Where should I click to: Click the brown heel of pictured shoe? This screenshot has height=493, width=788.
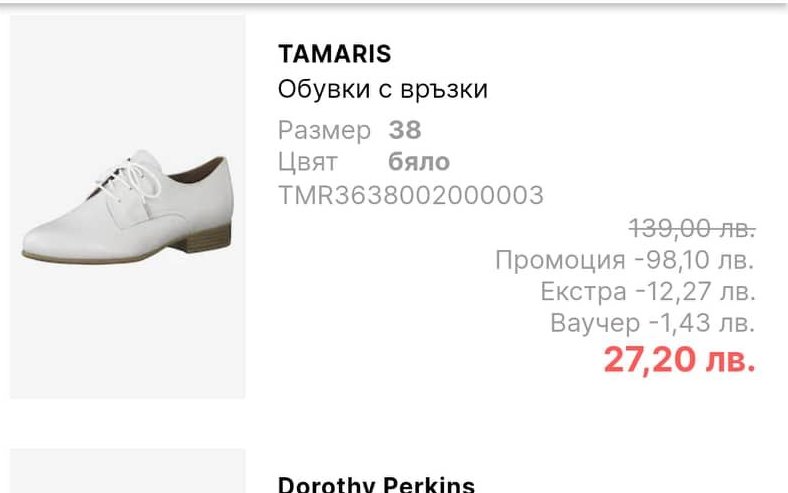click(206, 240)
